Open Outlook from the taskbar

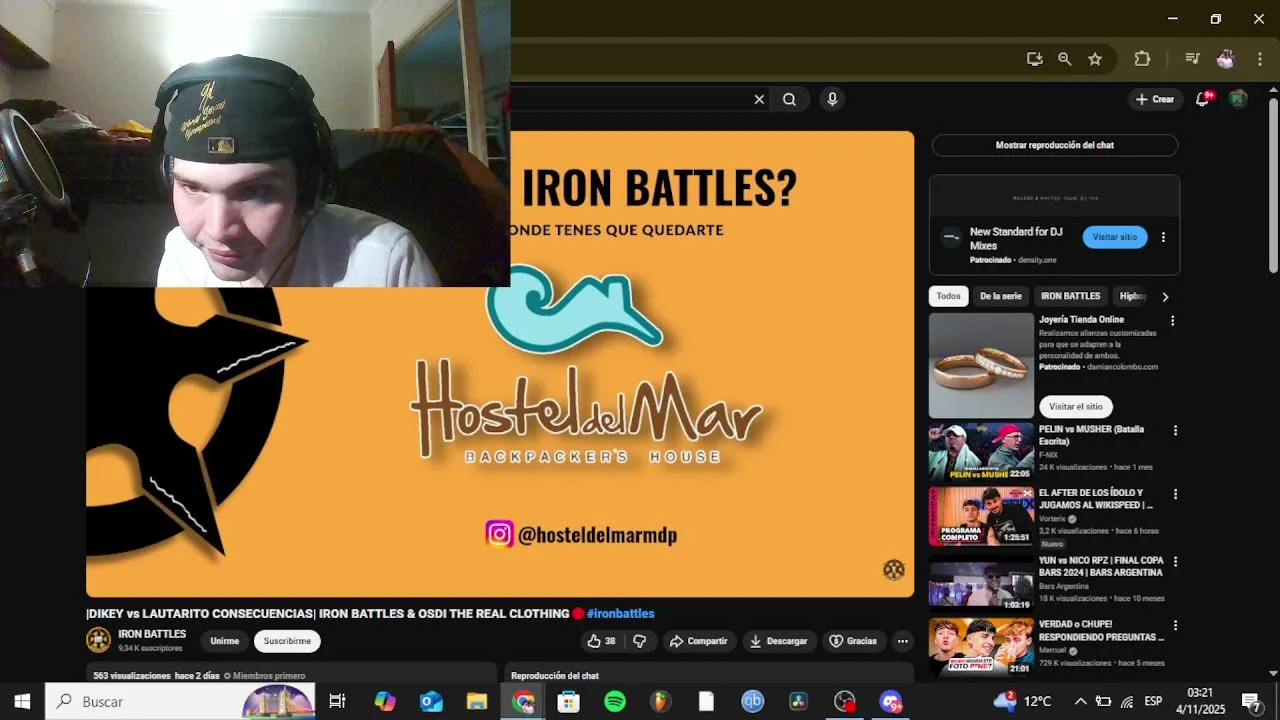click(431, 701)
